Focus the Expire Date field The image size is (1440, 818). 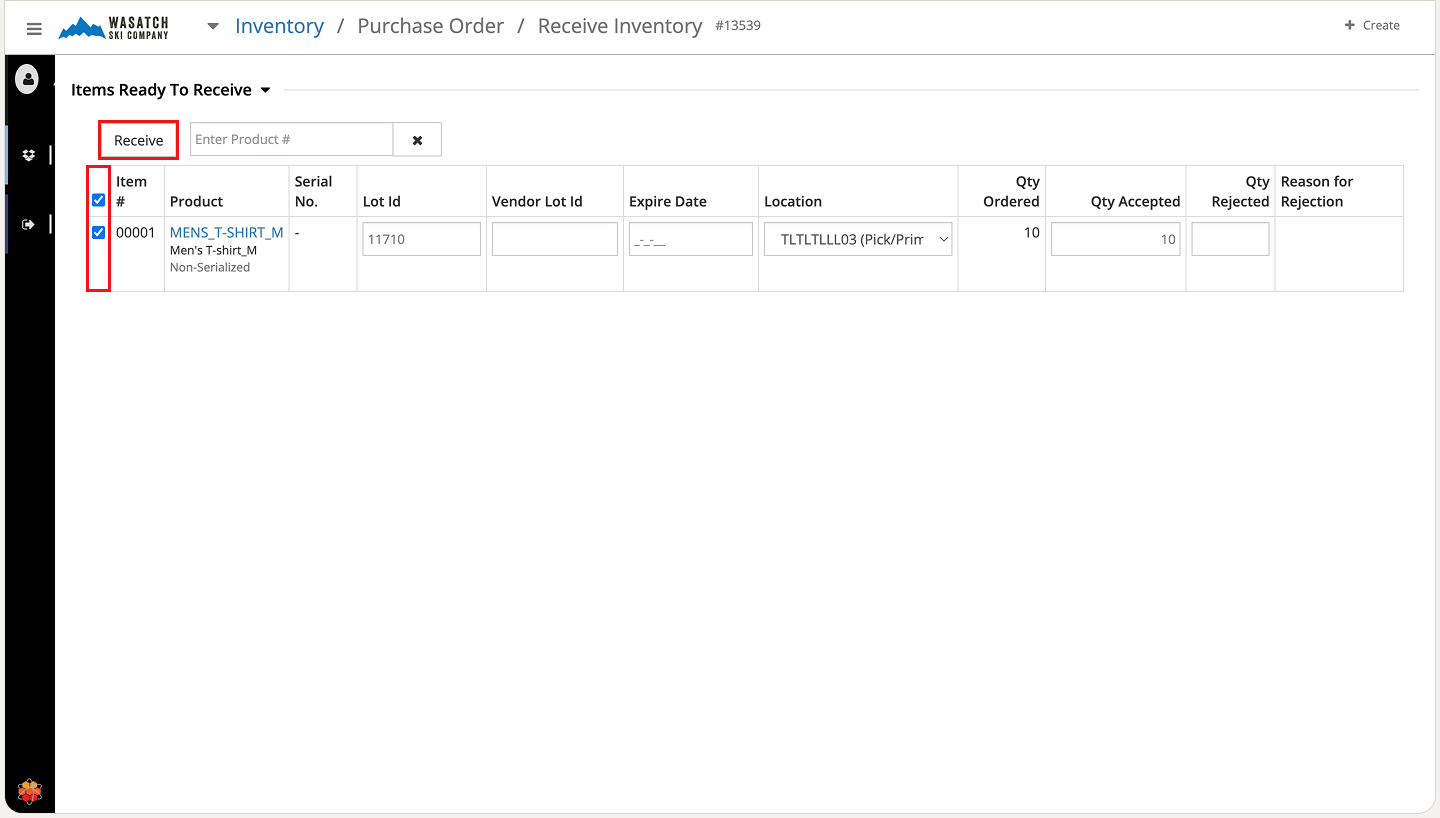pyautogui.click(x=690, y=240)
